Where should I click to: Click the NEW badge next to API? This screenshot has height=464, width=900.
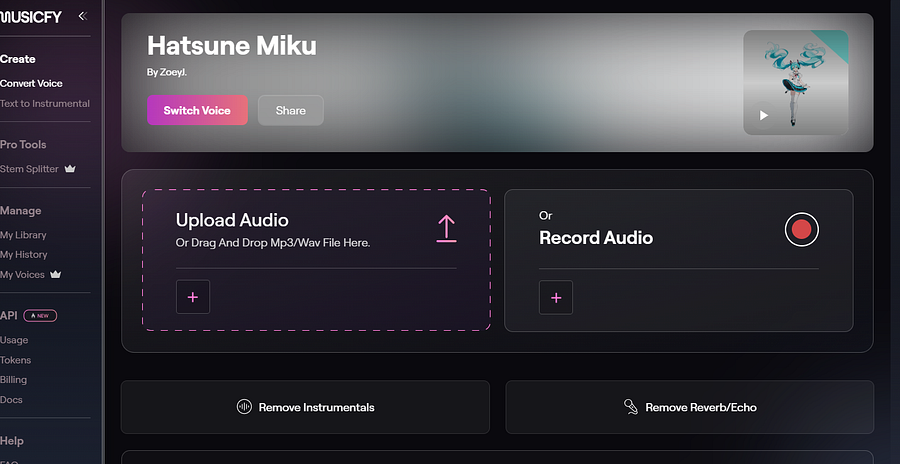40,316
